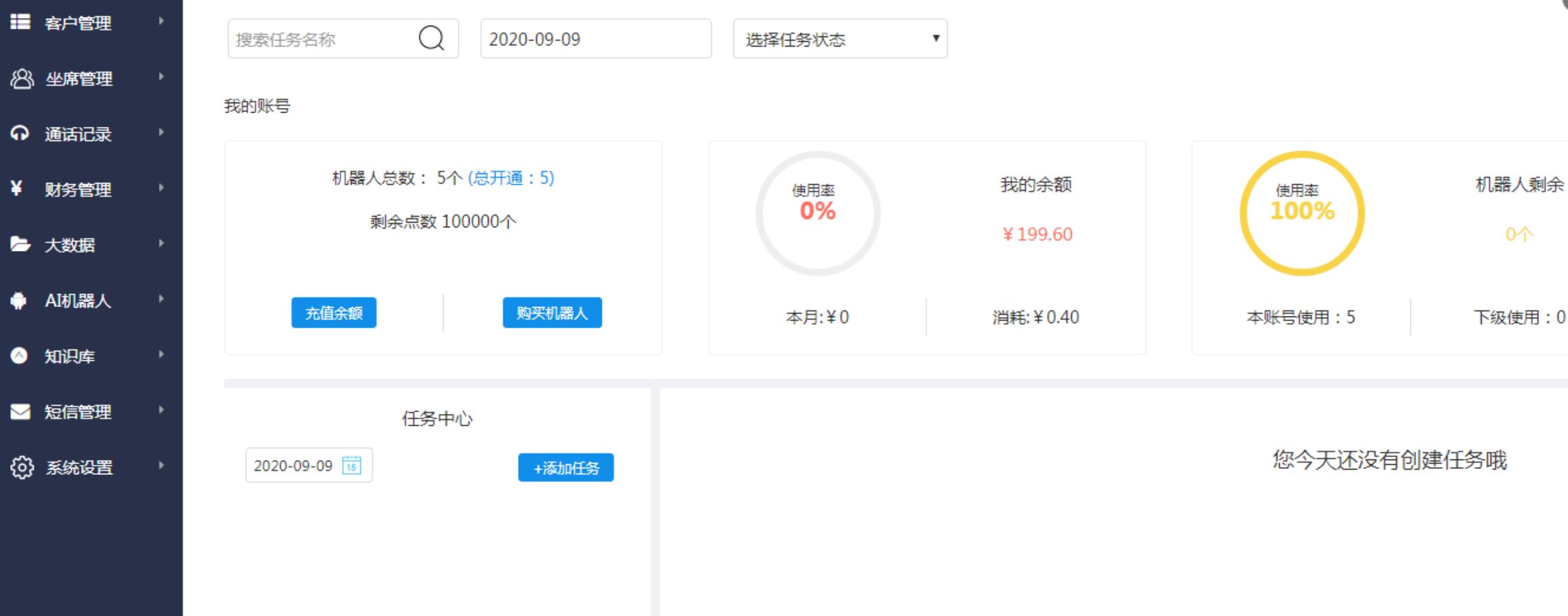Click the 通话记录 headset icon
1568x616 pixels.
coord(20,134)
